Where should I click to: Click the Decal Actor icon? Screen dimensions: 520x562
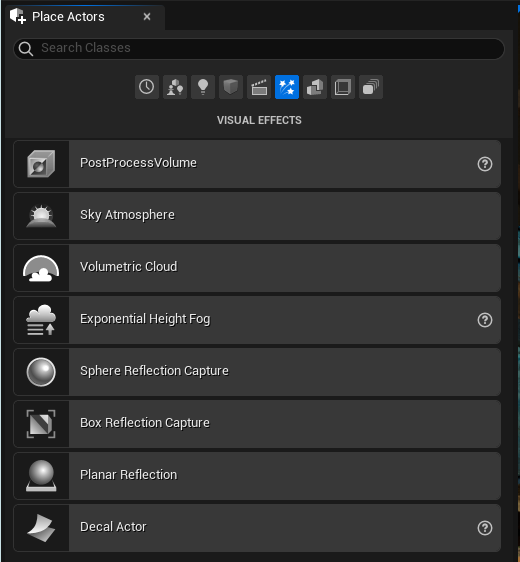41,528
